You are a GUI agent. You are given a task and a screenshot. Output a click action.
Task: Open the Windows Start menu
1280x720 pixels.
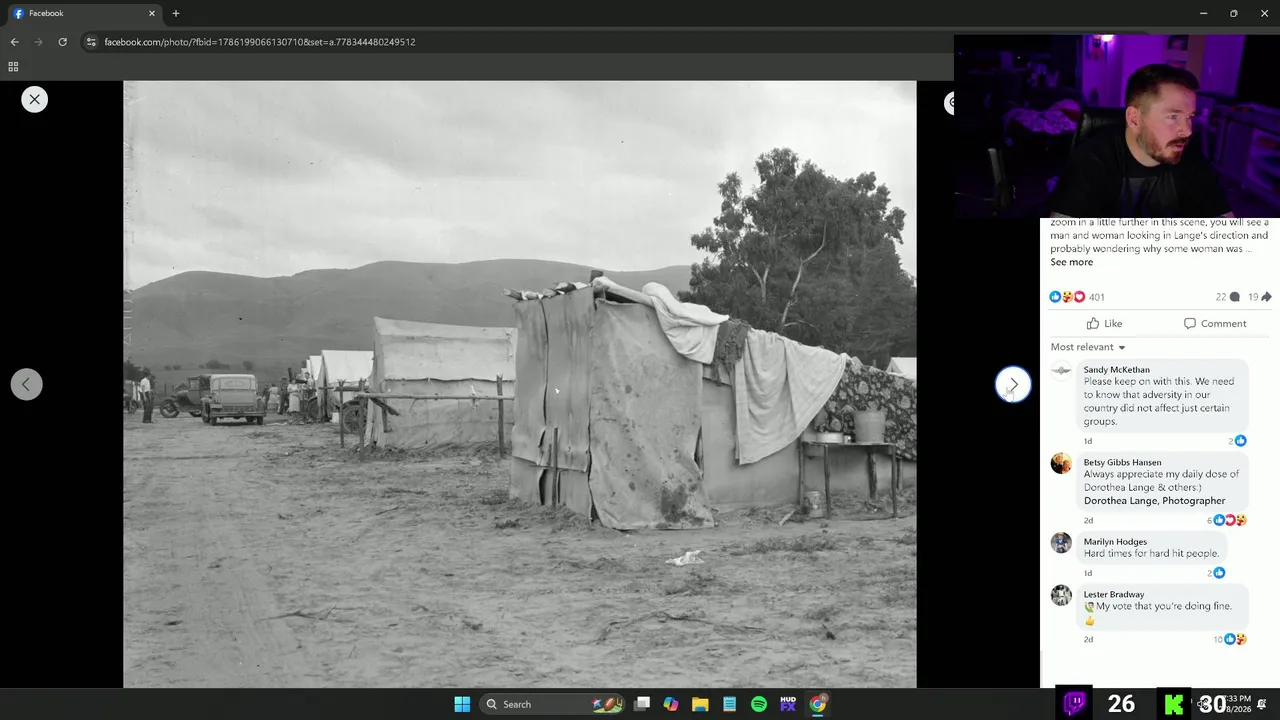pyautogui.click(x=462, y=704)
